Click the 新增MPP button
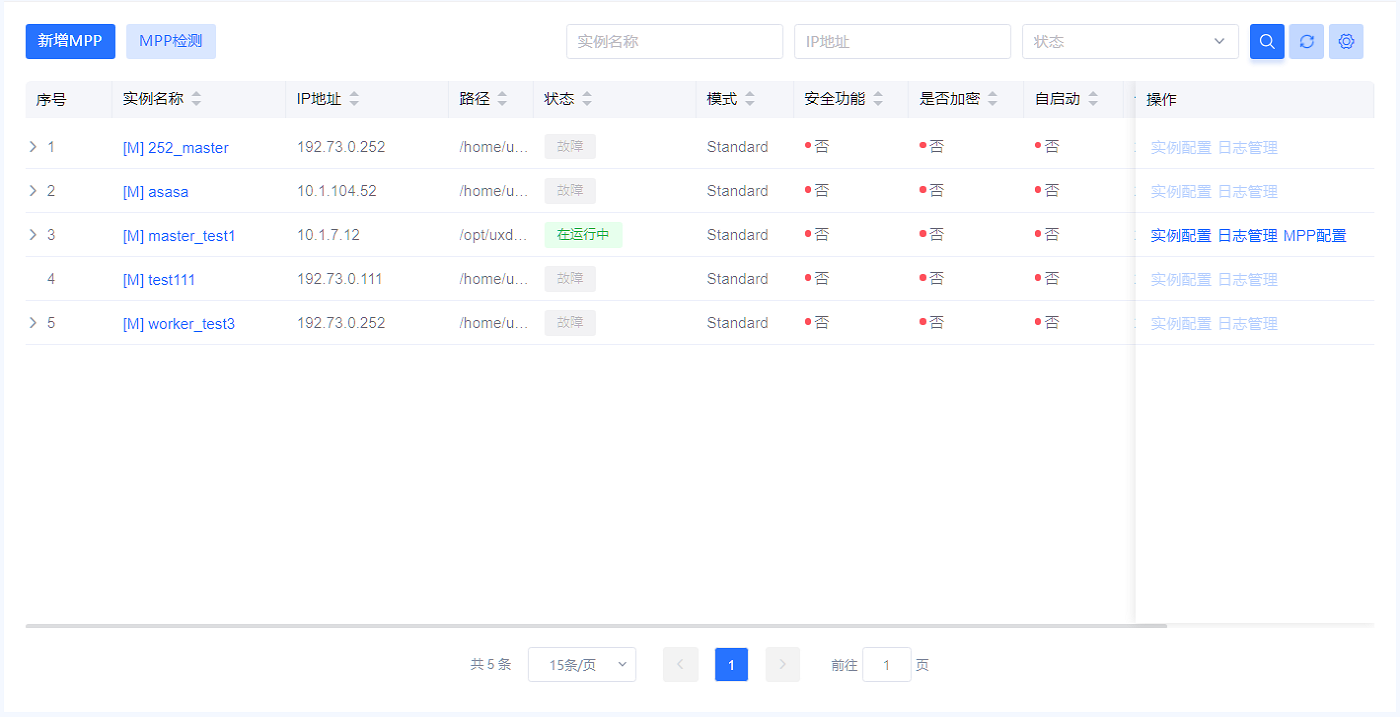Image resolution: width=1400 pixels, height=717 pixels. 70,41
